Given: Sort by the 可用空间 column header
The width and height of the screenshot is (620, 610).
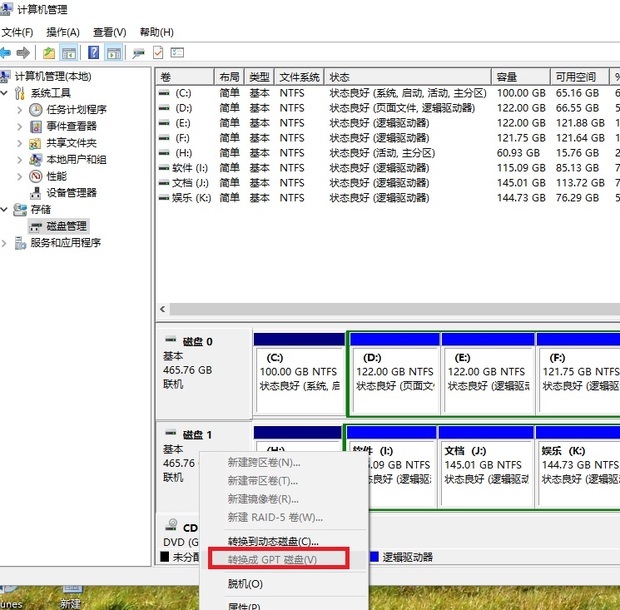Looking at the screenshot, I should (579, 77).
